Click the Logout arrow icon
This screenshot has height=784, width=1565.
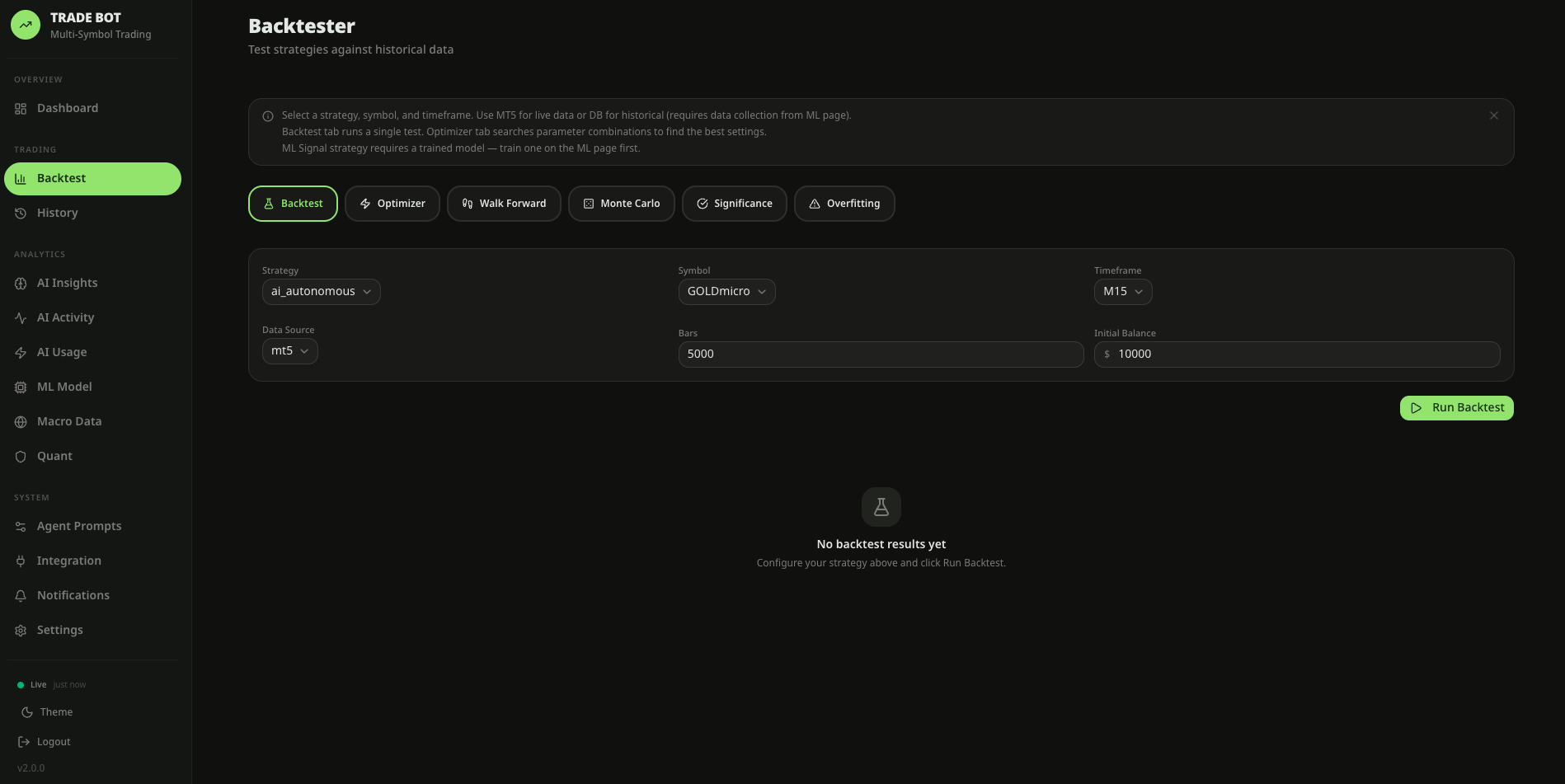[24, 742]
